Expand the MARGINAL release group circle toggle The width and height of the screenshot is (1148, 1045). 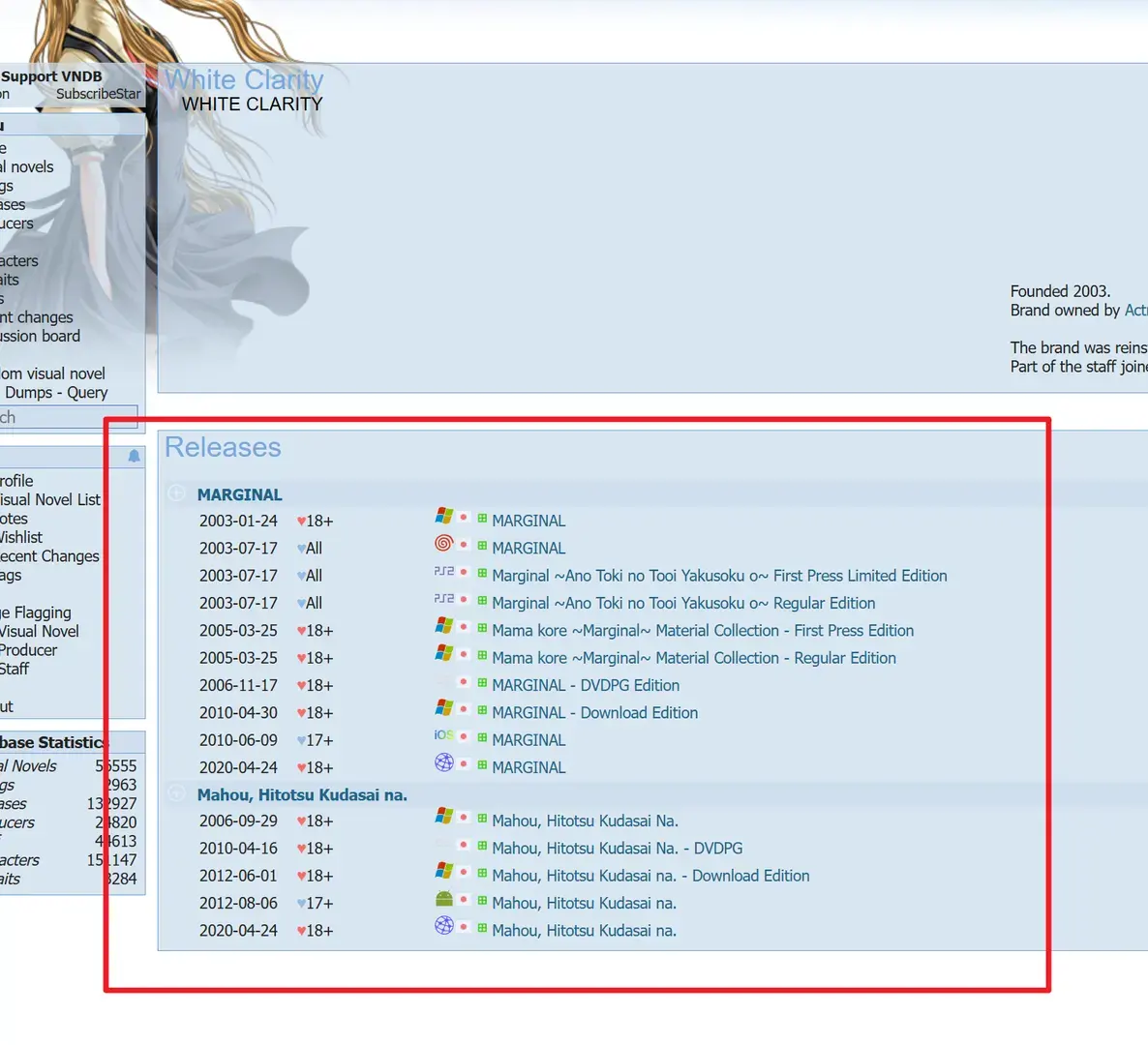(x=176, y=493)
